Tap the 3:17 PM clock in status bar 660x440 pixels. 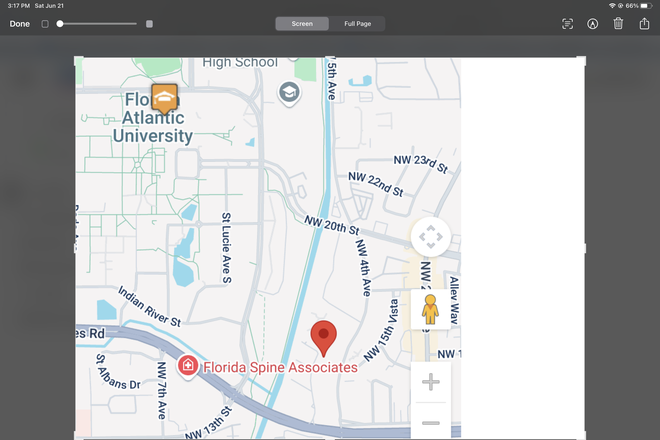pyautogui.click(x=19, y=5)
